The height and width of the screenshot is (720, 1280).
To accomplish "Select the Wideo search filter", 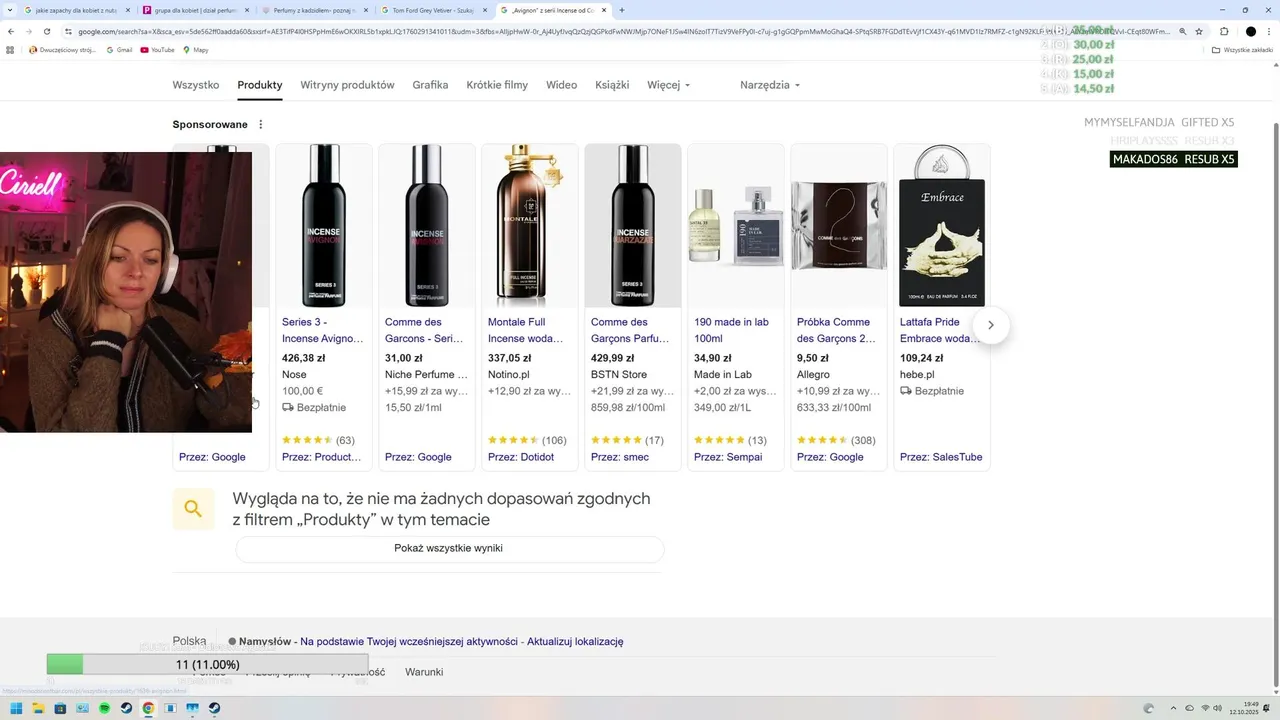I will tap(561, 85).
